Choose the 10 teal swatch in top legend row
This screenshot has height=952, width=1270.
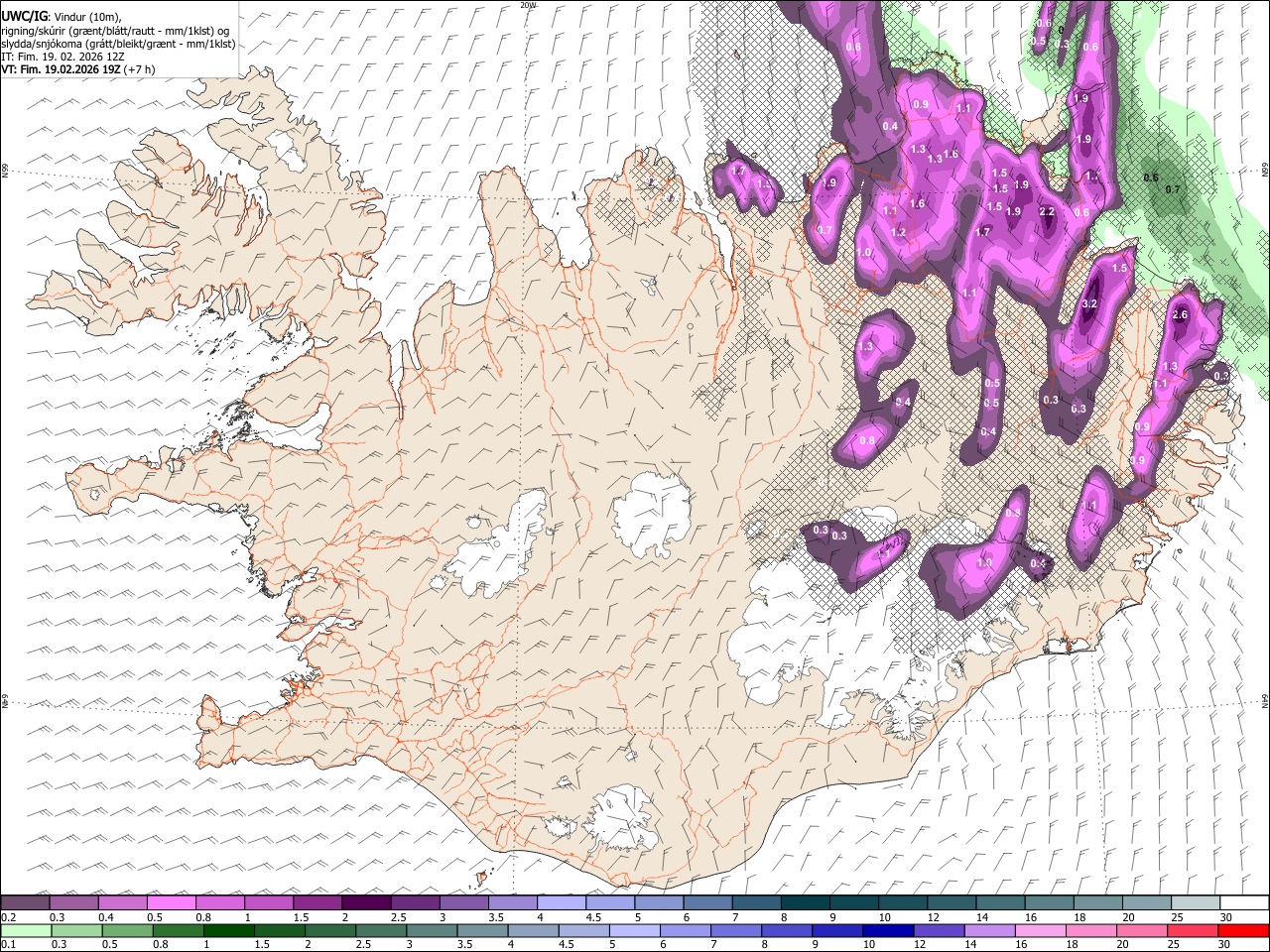click(902, 902)
